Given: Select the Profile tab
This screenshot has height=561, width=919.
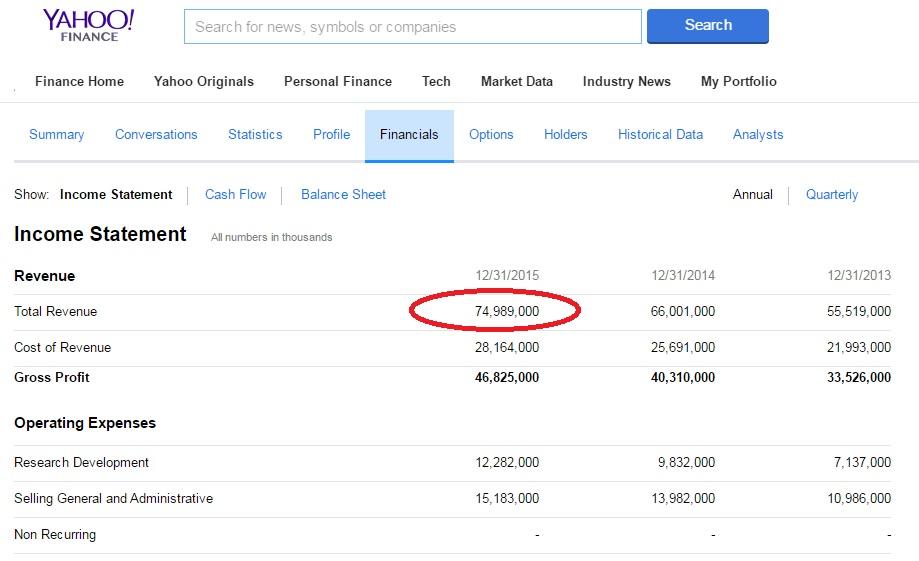Looking at the screenshot, I should (331, 135).
